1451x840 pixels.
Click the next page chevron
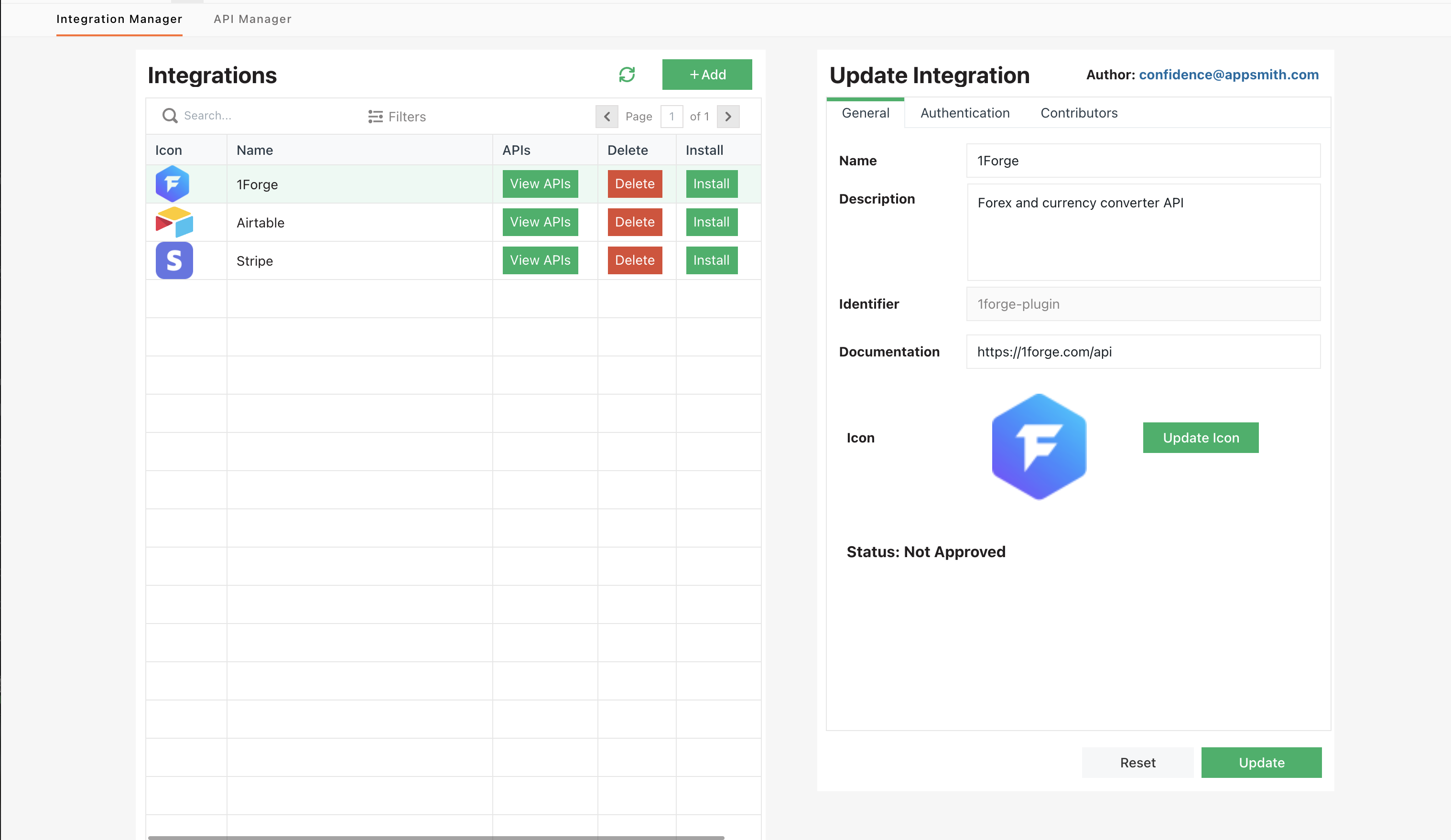(728, 116)
